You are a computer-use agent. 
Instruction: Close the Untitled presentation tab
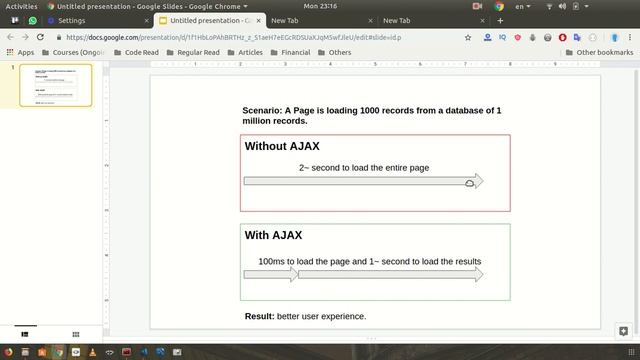coord(258,20)
